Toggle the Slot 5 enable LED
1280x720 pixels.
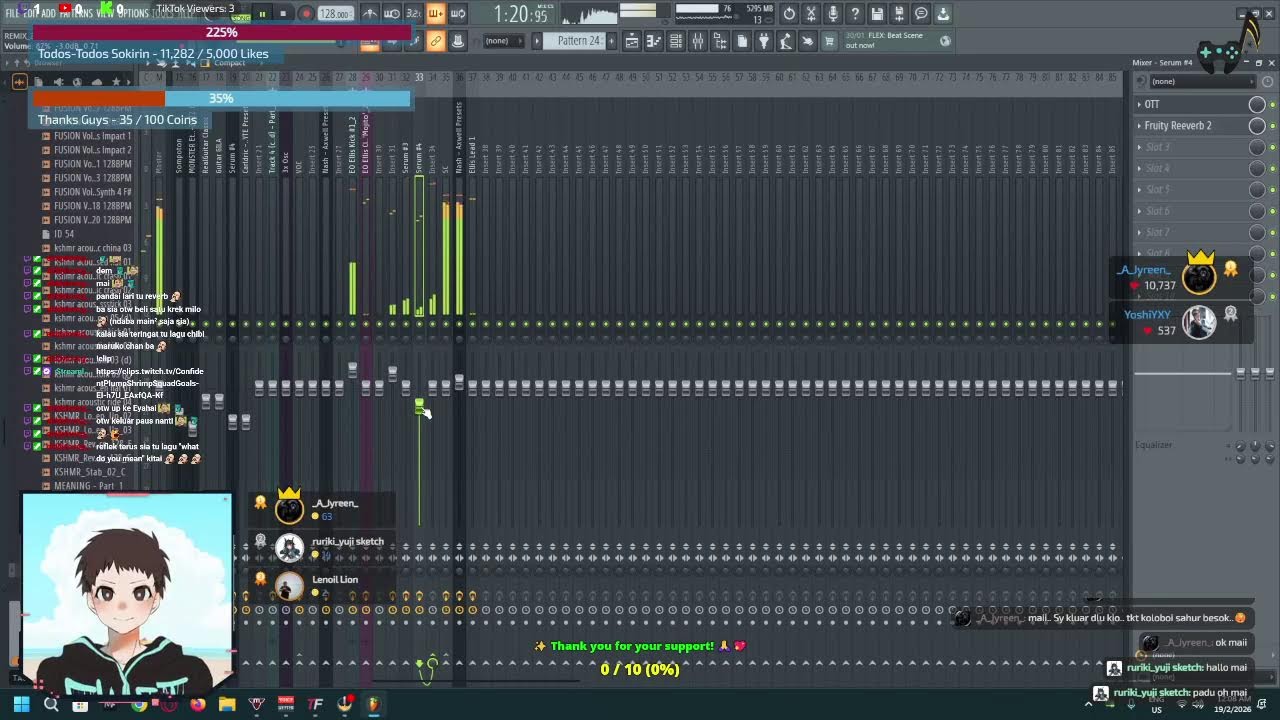click(x=1272, y=189)
